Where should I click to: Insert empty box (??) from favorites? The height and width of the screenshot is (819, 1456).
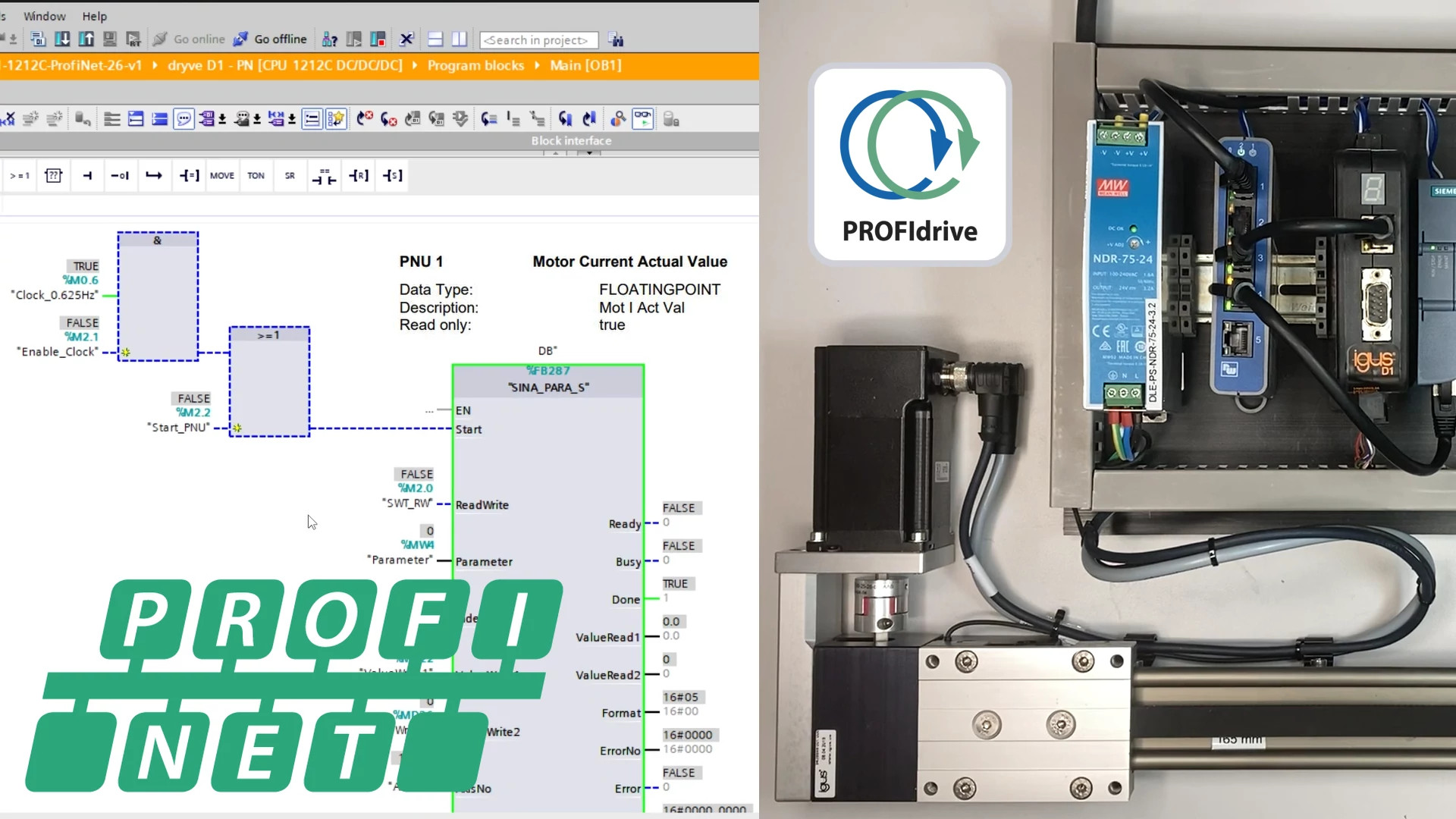coord(53,175)
